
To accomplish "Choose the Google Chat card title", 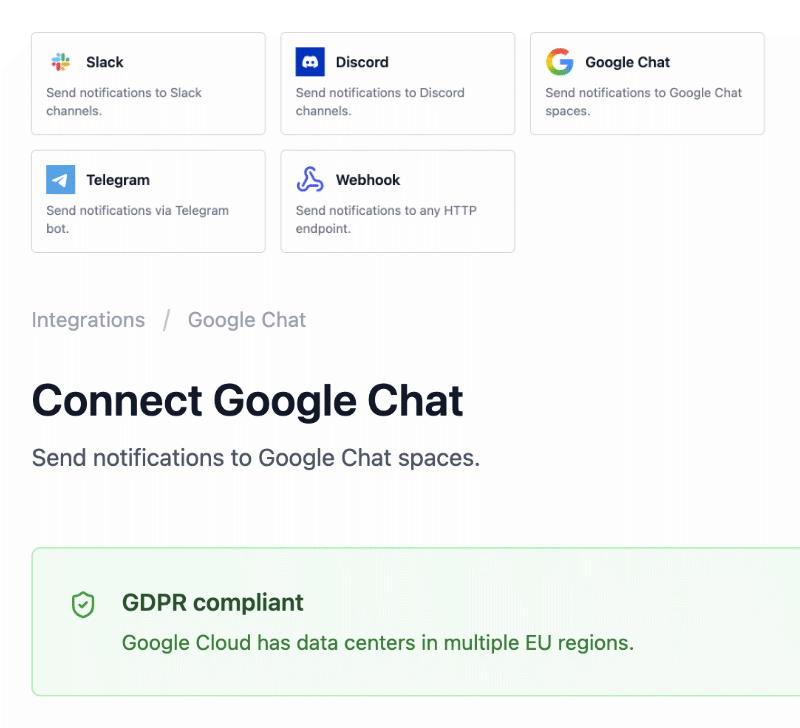I will tap(627, 62).
